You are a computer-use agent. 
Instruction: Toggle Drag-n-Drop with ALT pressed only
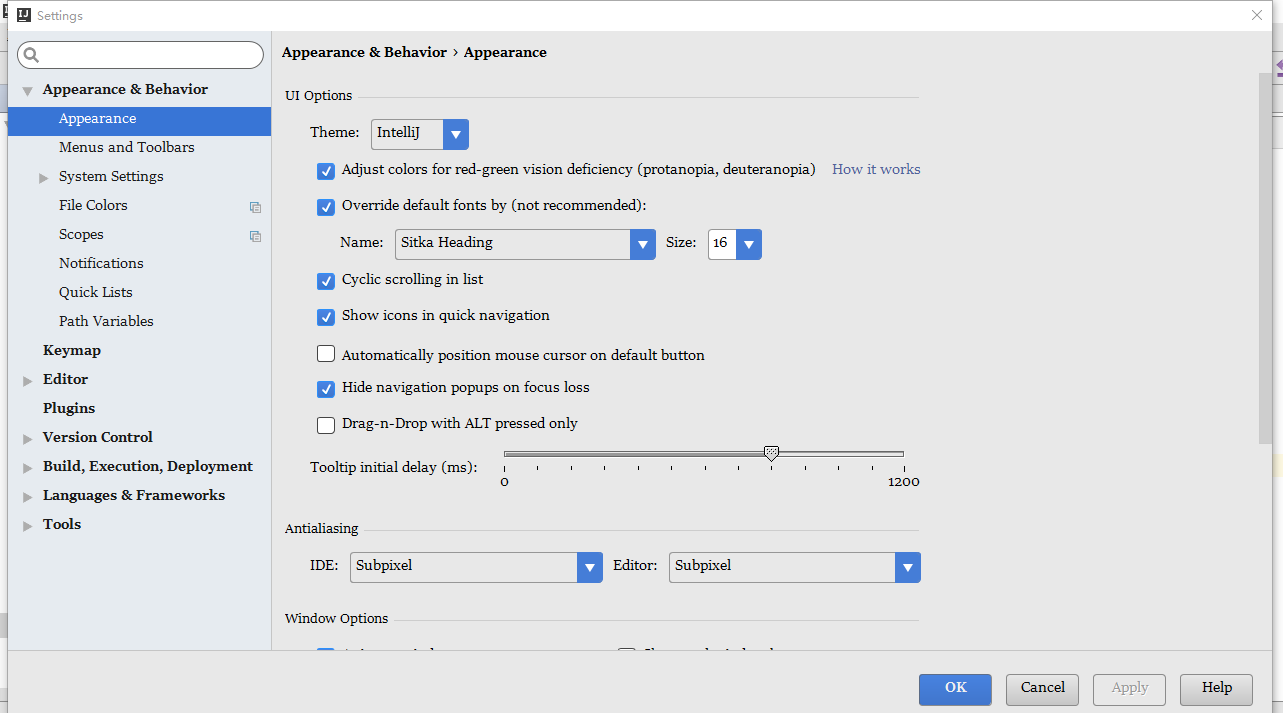point(326,425)
